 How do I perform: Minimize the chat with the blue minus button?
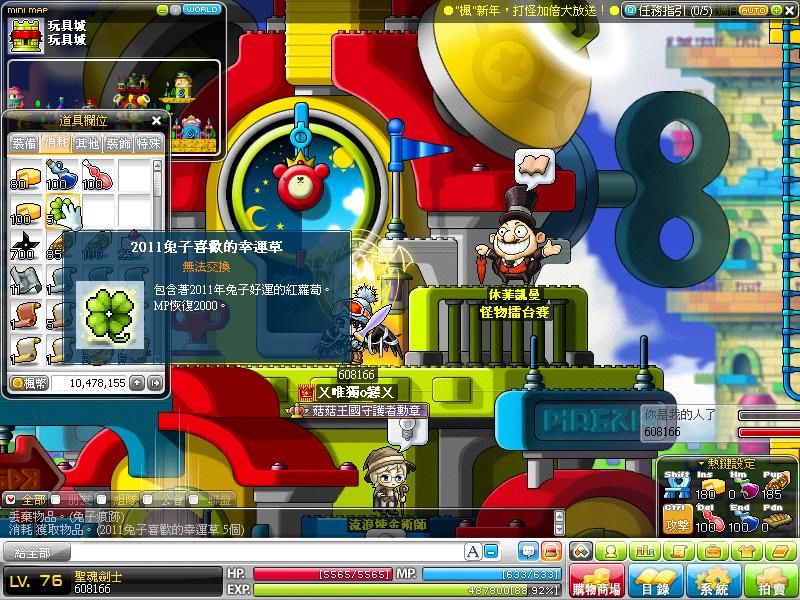pos(491,552)
